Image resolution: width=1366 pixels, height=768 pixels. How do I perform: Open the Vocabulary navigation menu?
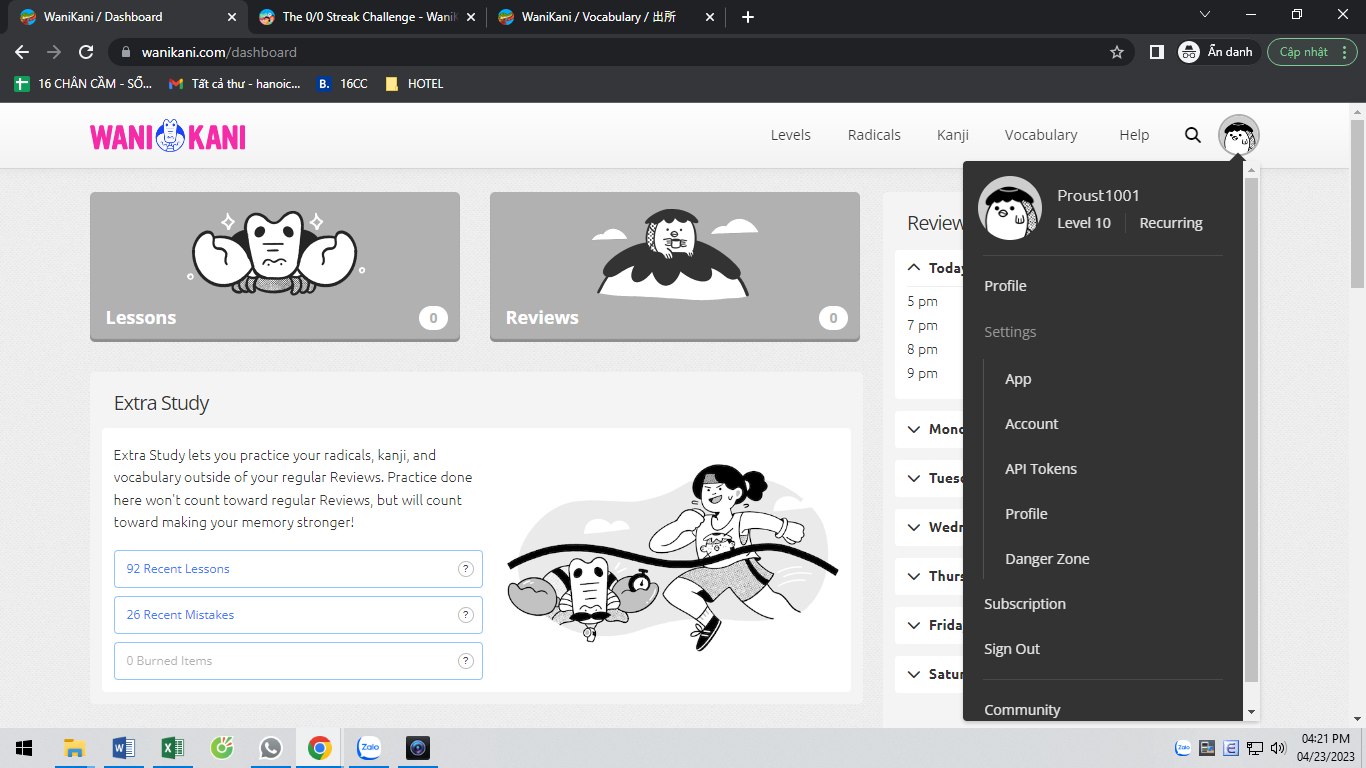(x=1041, y=135)
